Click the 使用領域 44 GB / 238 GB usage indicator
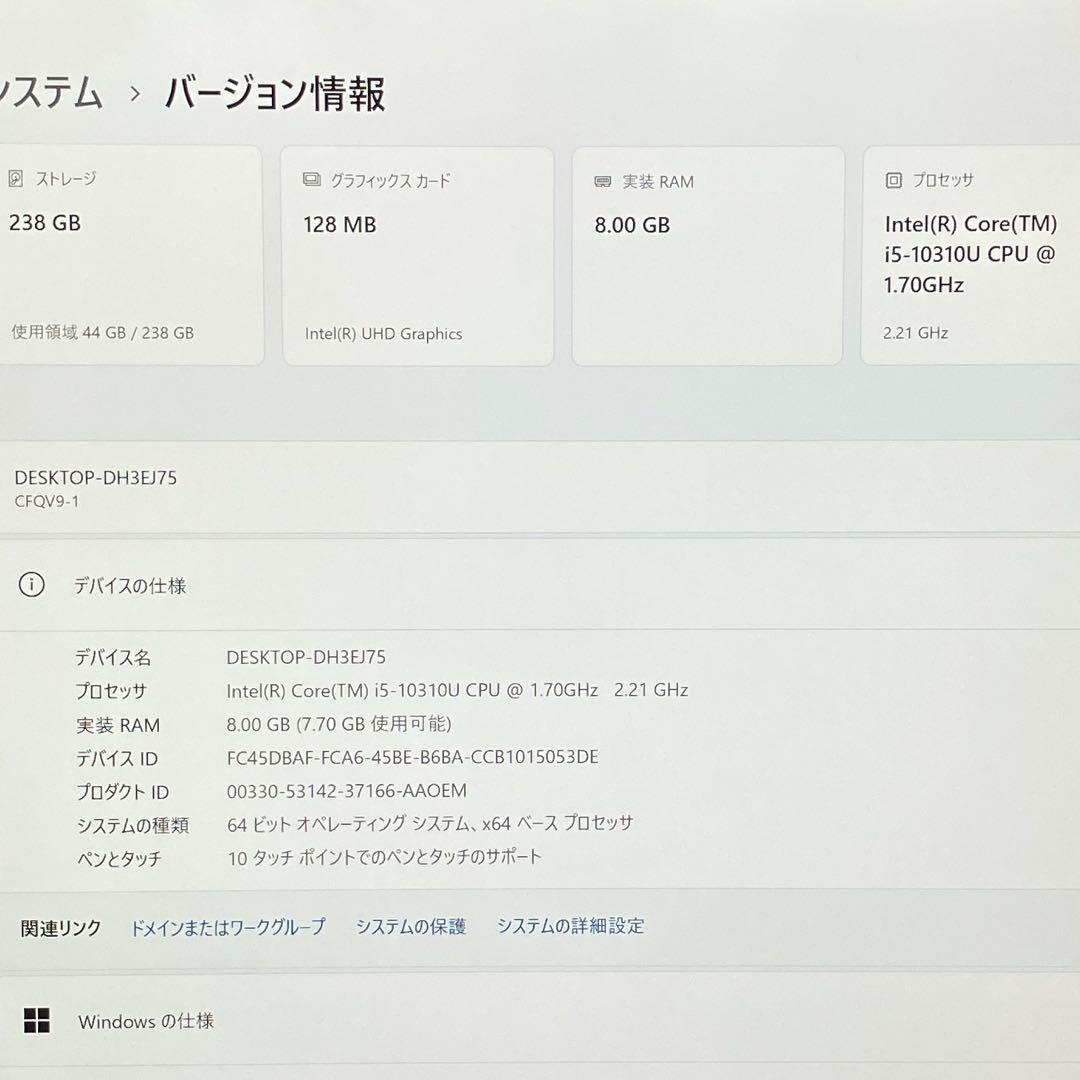Screen dimensions: 1080x1080 (100, 333)
